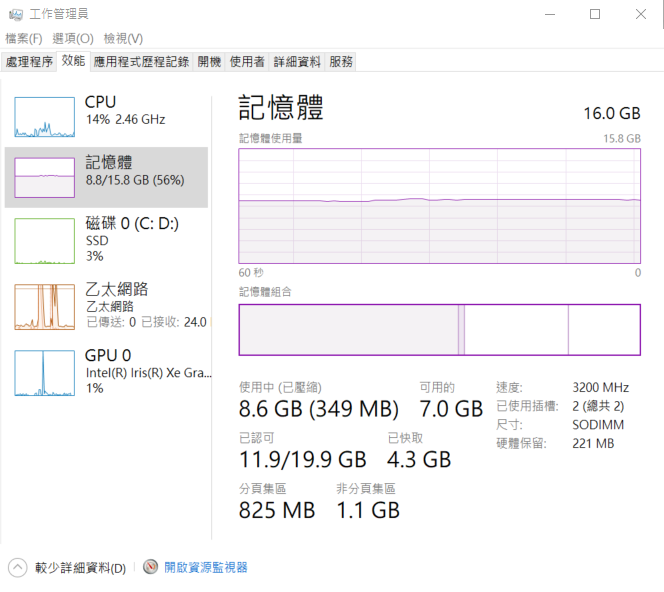Collapse view with 較少詳細資料 arrow icon
Viewport: 664px width, 592px height.
(x=17, y=567)
